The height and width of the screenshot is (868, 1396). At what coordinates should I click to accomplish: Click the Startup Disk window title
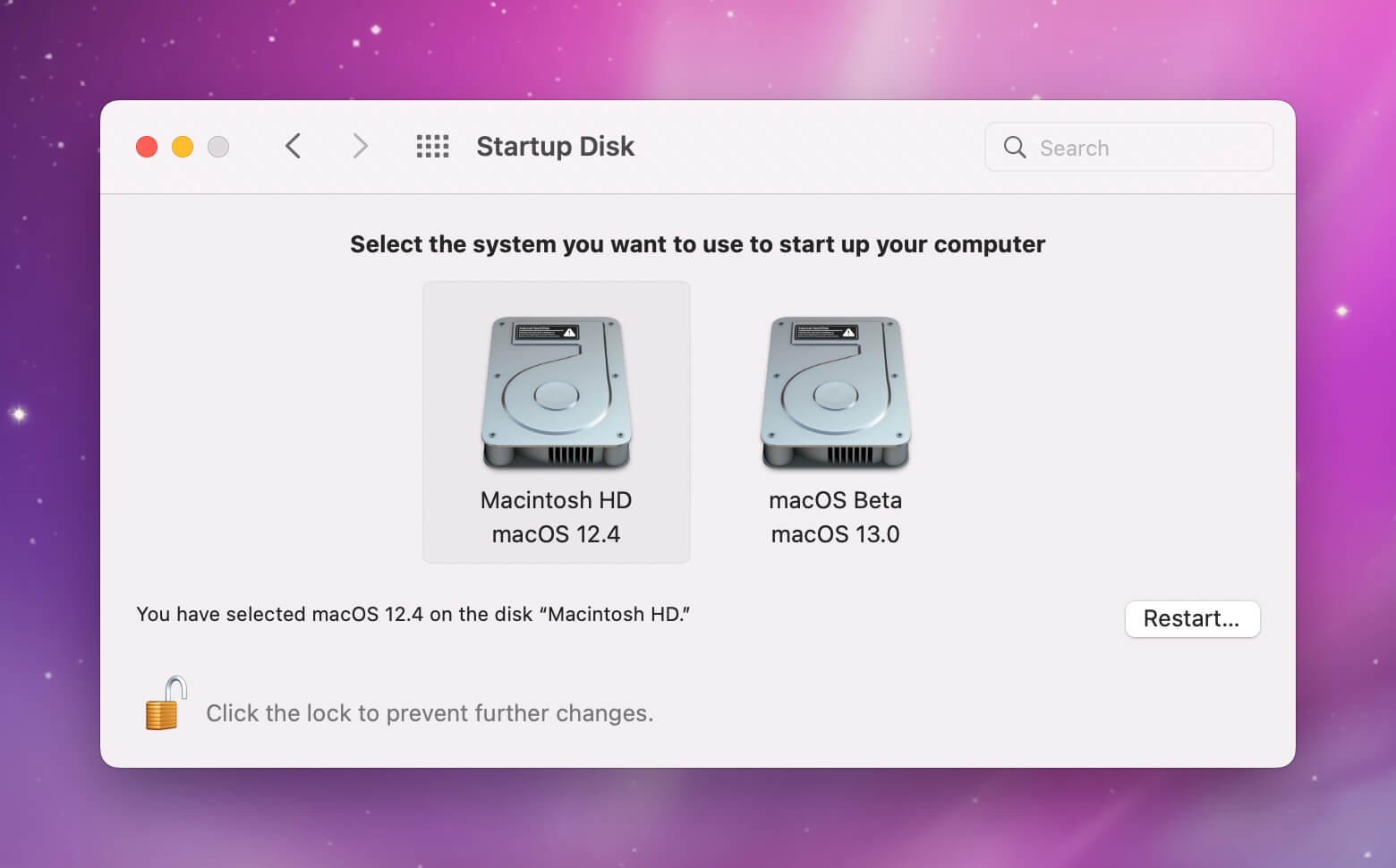(555, 147)
